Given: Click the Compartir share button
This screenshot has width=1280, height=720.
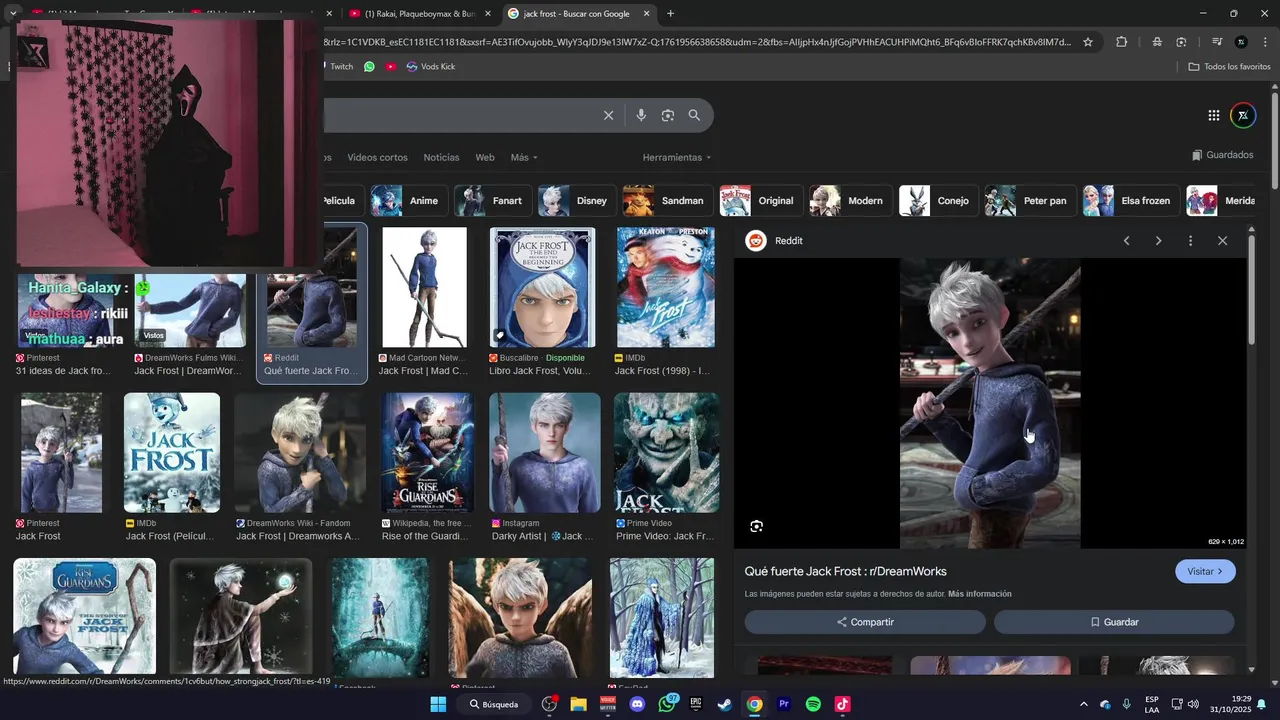Looking at the screenshot, I should pos(865,622).
